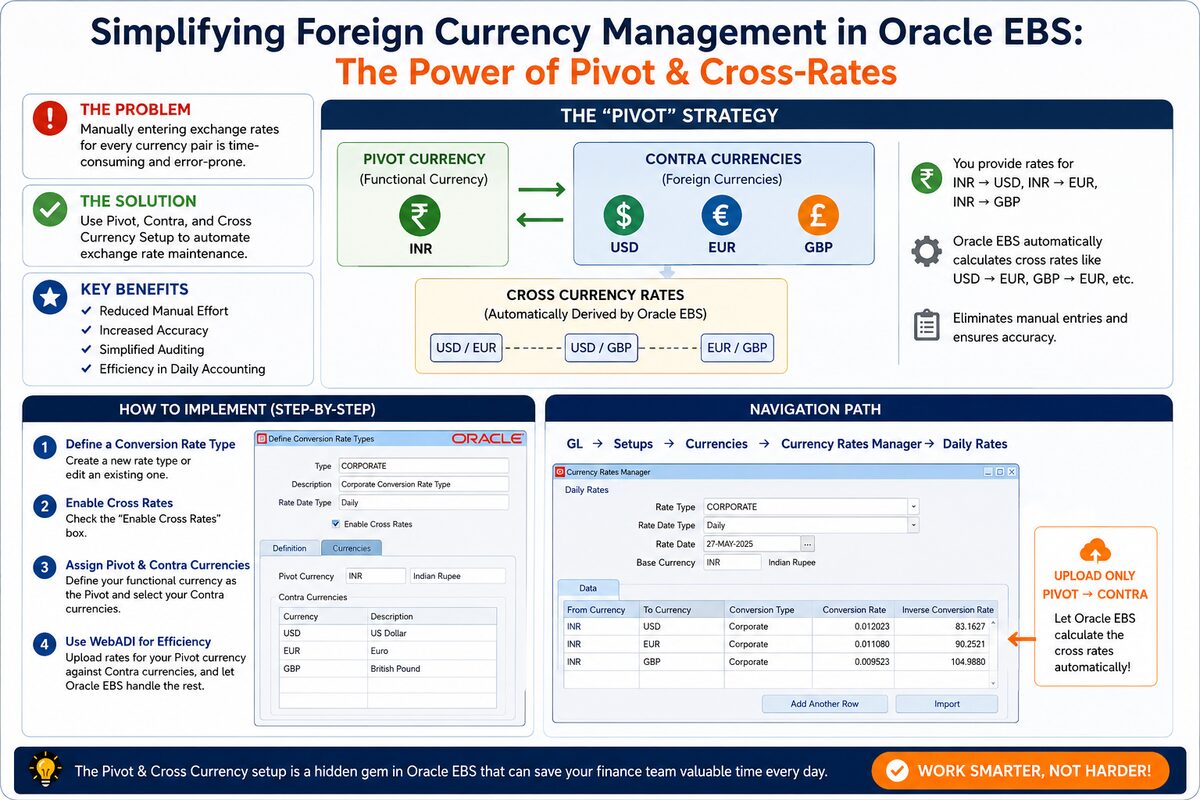The height and width of the screenshot is (800, 1200).
Task: Click the Rate Date Type field in rate types window
Action: [423, 503]
